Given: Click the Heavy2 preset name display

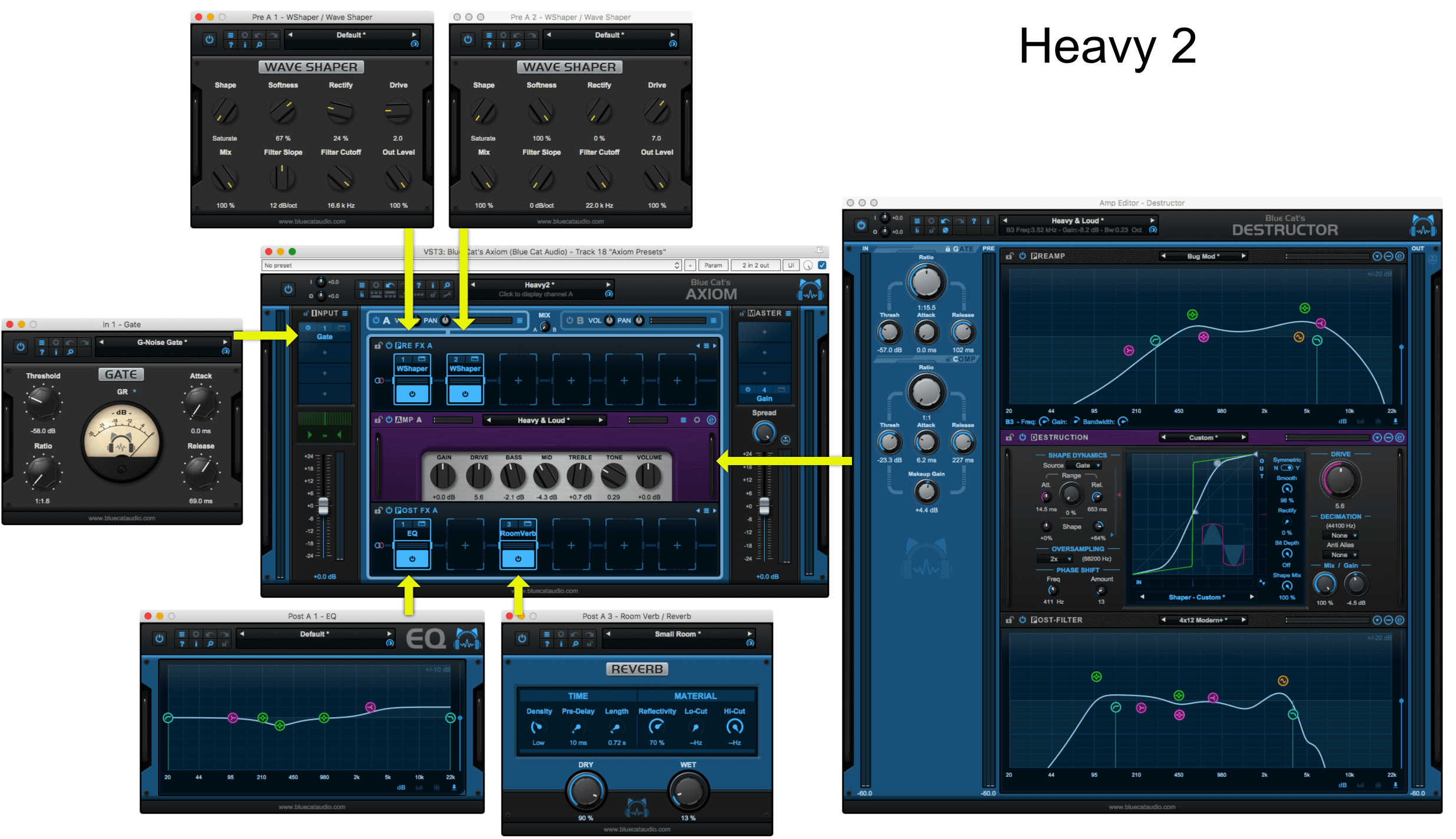Looking at the screenshot, I should pyautogui.click(x=539, y=285).
